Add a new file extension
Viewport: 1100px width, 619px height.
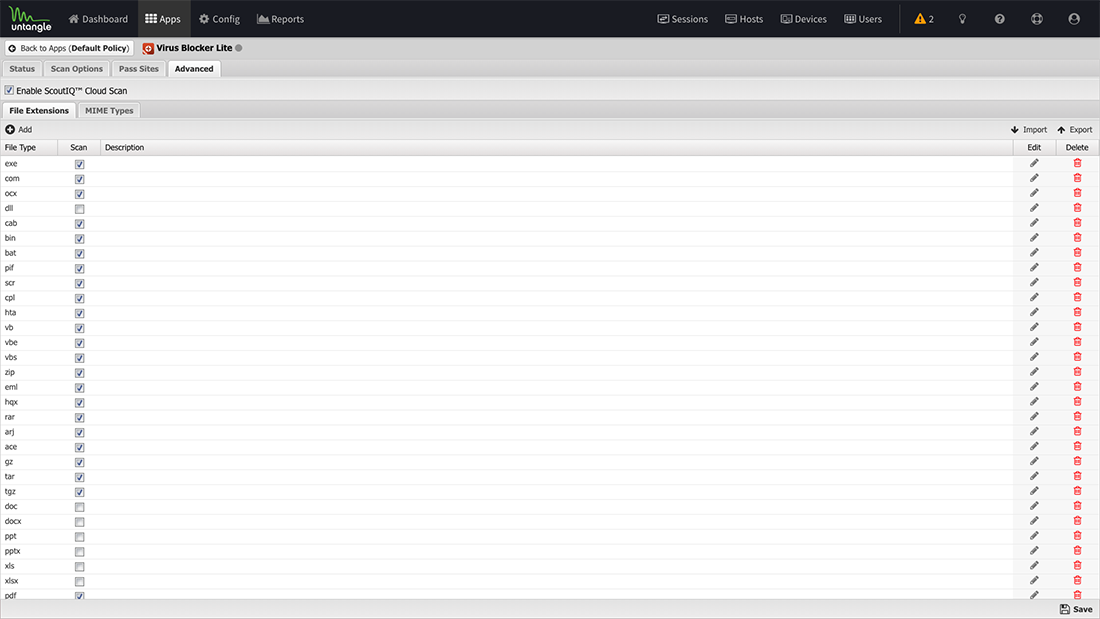[19, 130]
